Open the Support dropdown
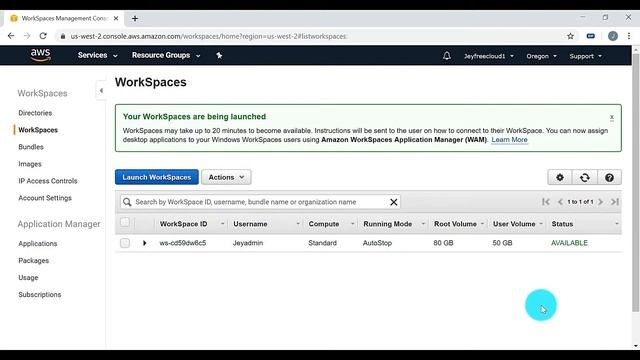Image resolution: width=640 pixels, height=360 pixels. 585,56
